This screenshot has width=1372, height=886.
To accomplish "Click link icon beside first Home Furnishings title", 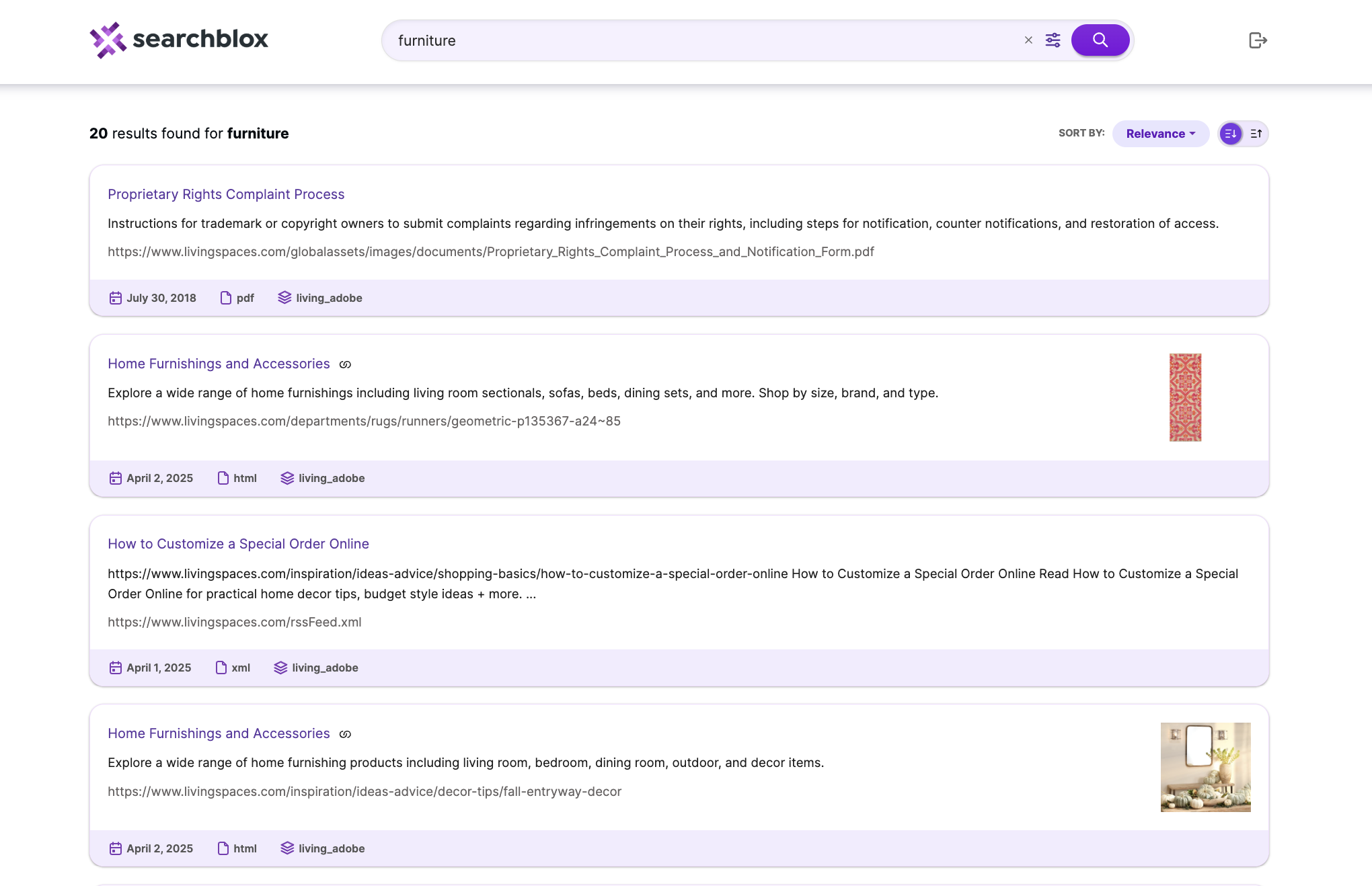I will [x=345, y=364].
